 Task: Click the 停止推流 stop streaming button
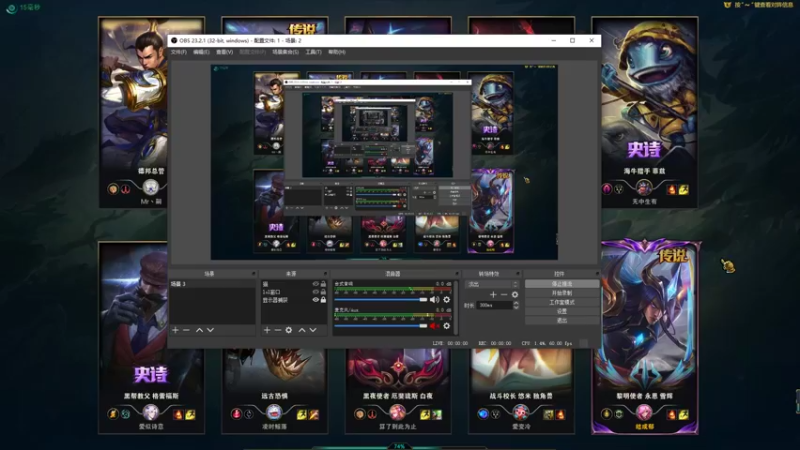pyautogui.click(x=562, y=284)
